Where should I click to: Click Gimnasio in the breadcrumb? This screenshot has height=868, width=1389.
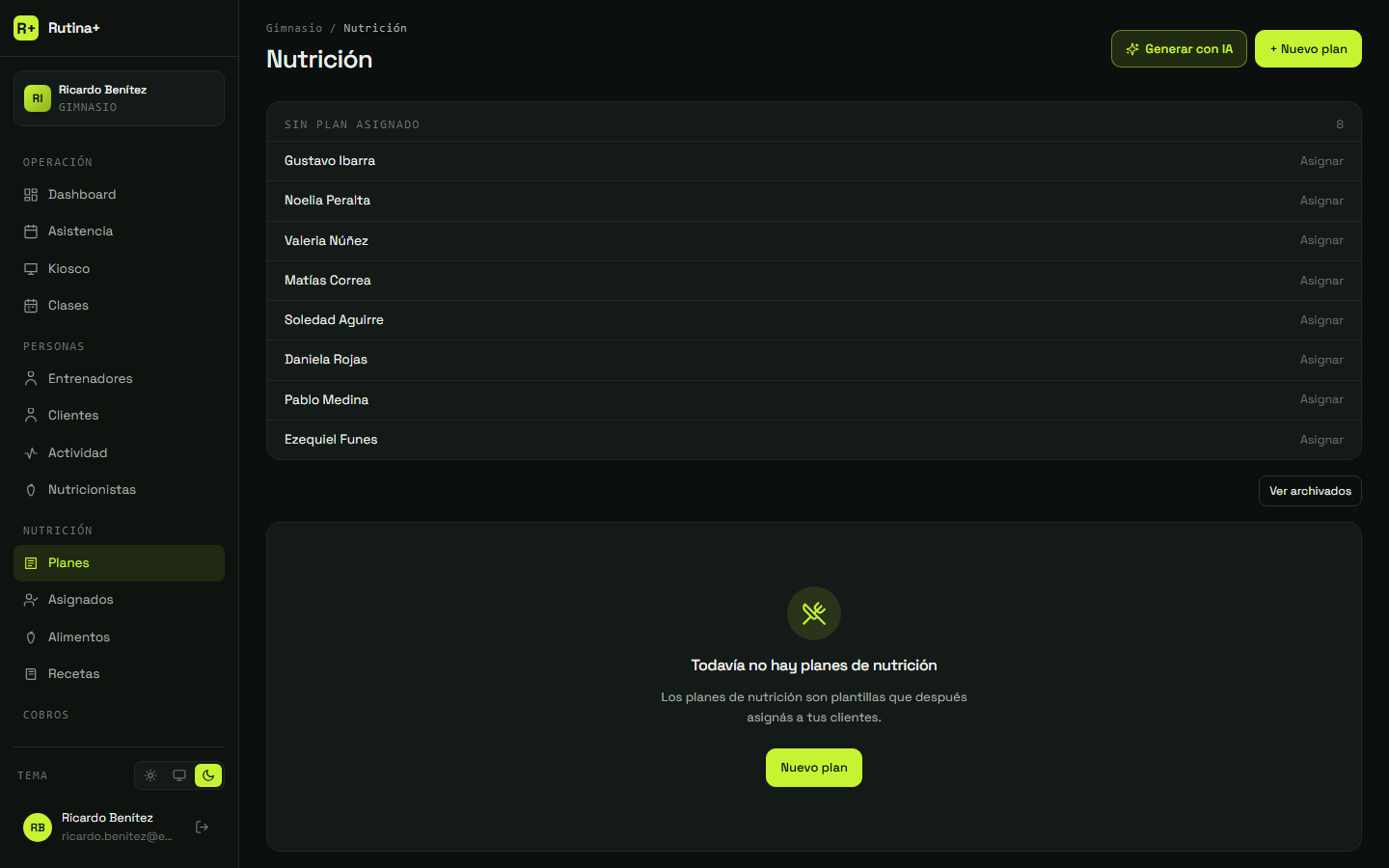point(294,28)
